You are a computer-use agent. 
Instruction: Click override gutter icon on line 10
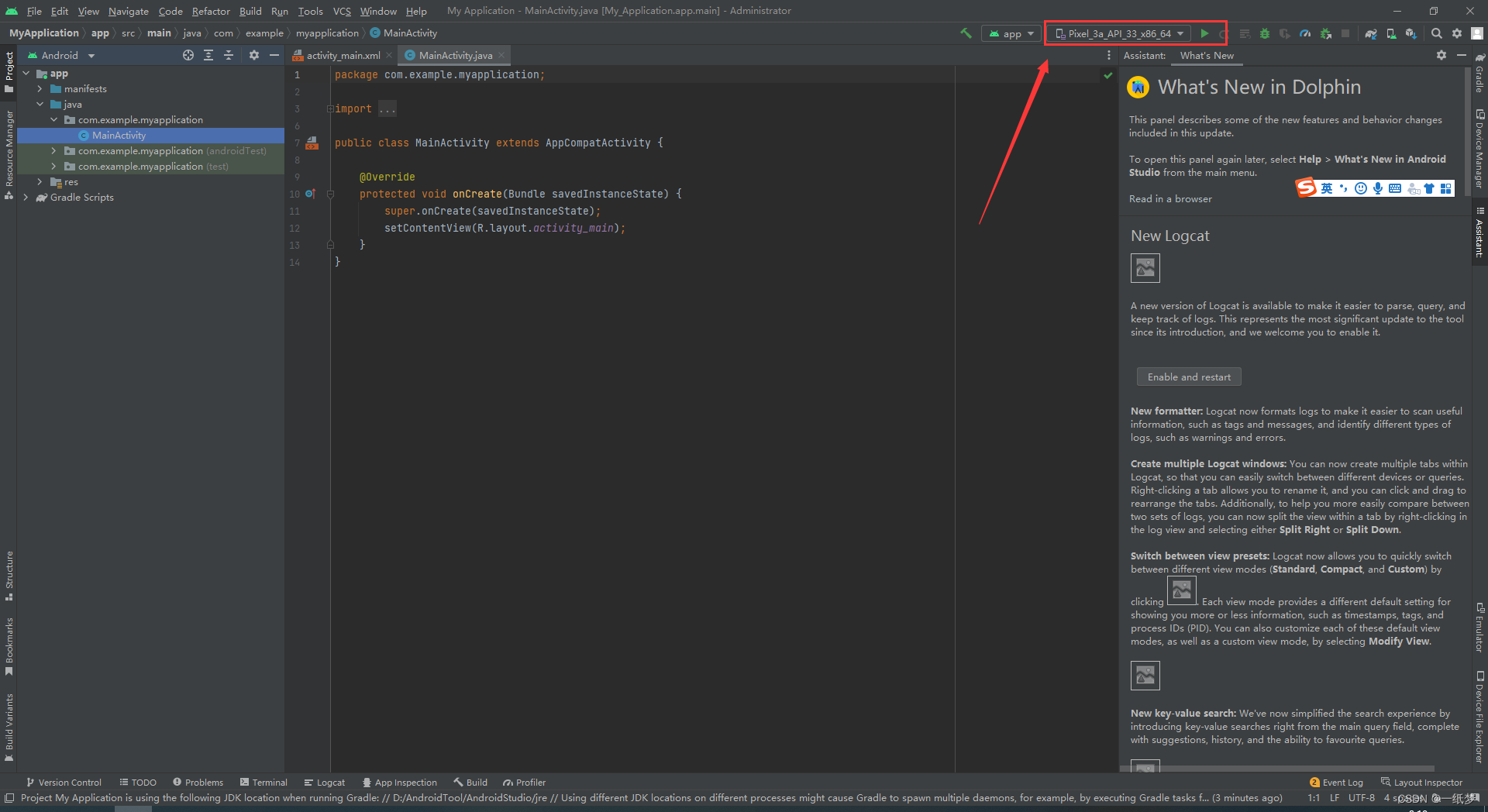[x=310, y=194]
